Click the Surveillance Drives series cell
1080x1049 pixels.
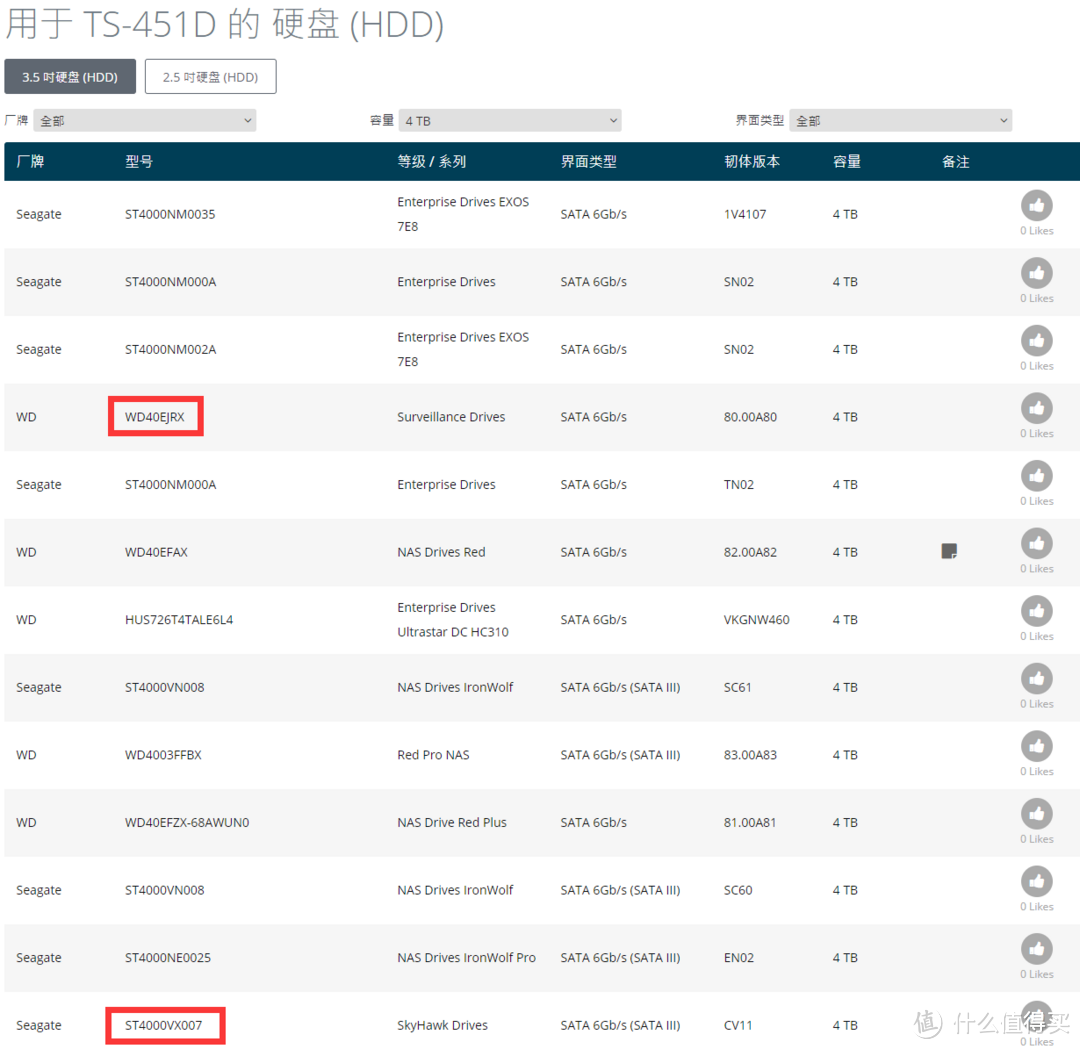click(451, 417)
